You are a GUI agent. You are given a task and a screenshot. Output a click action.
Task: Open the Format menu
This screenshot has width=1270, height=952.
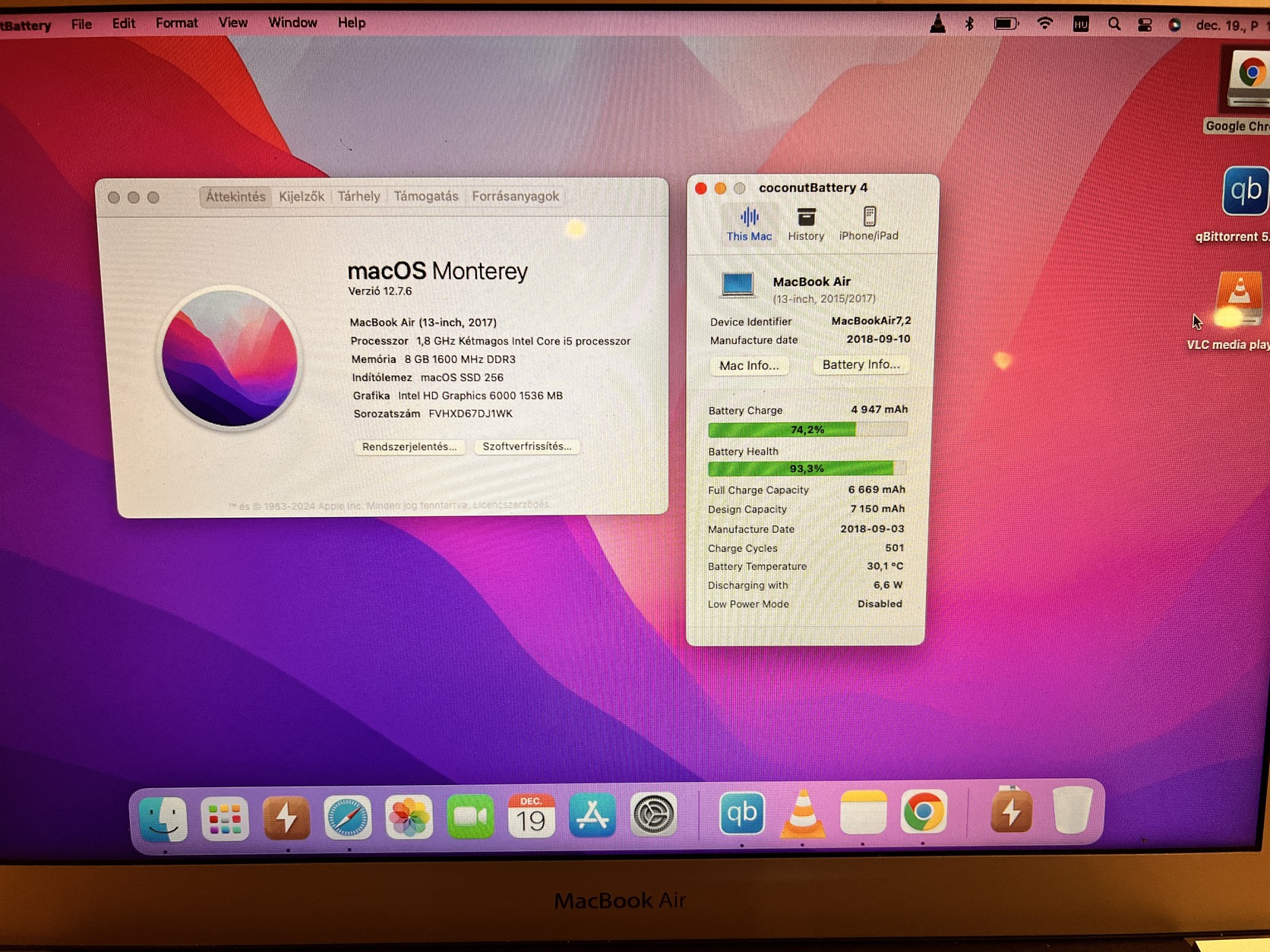(x=176, y=24)
